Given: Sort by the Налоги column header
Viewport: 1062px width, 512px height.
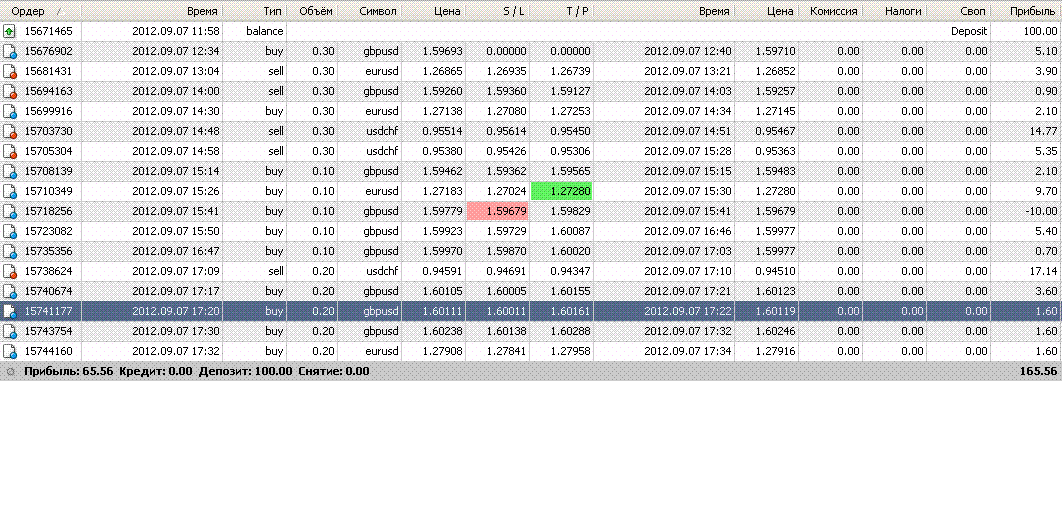Looking at the screenshot, I should pyautogui.click(x=894, y=12).
